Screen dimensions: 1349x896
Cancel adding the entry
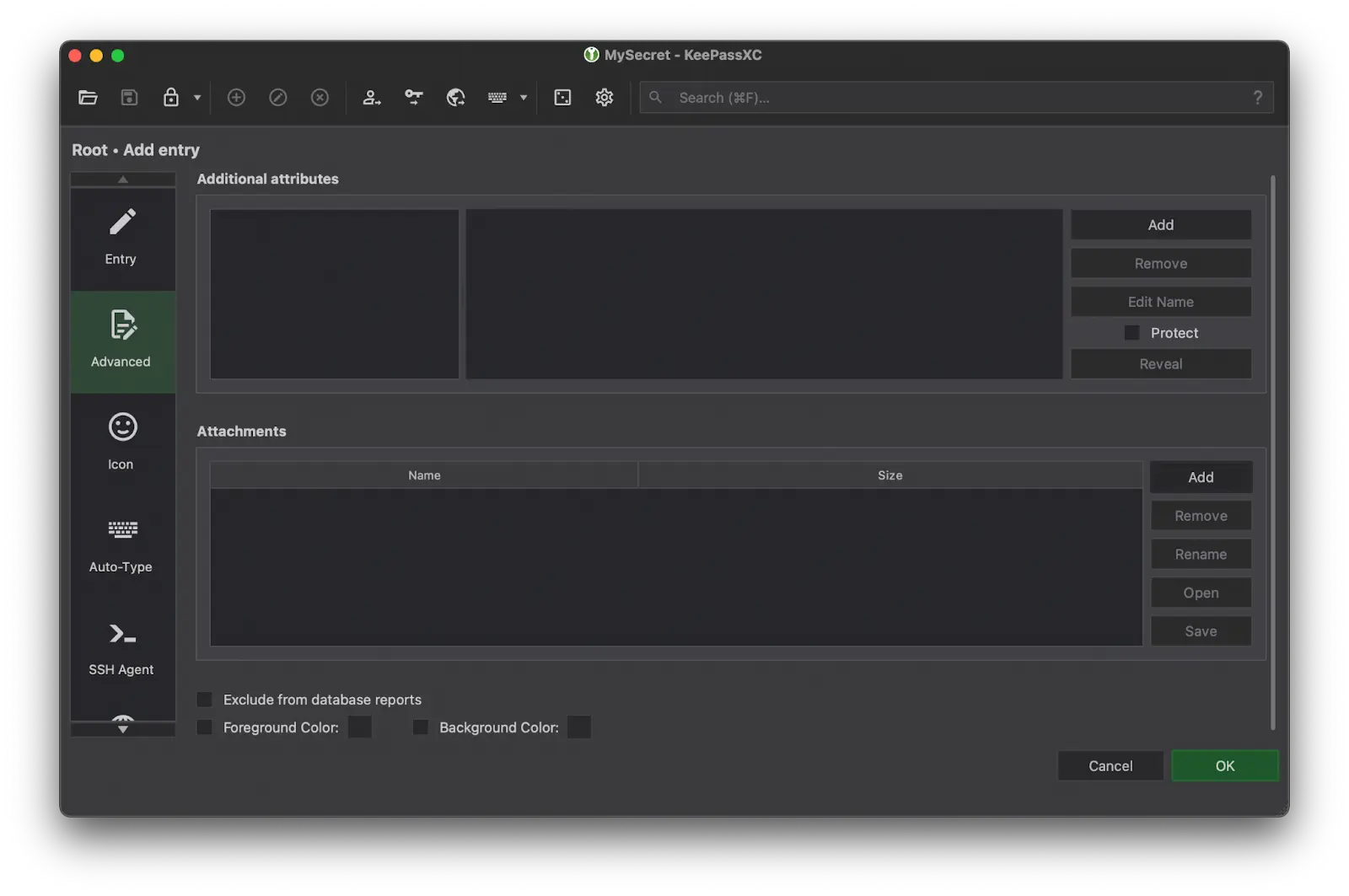(1110, 765)
